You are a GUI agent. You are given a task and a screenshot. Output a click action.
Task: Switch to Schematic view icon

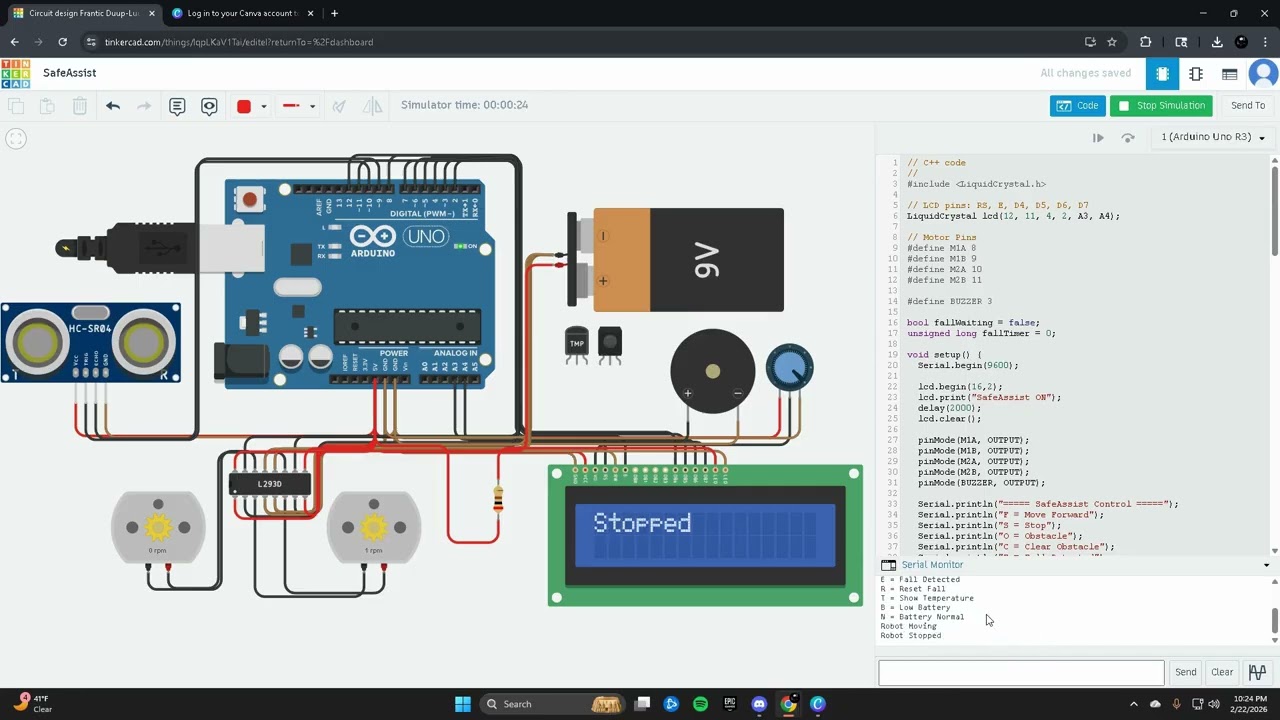(x=1196, y=74)
